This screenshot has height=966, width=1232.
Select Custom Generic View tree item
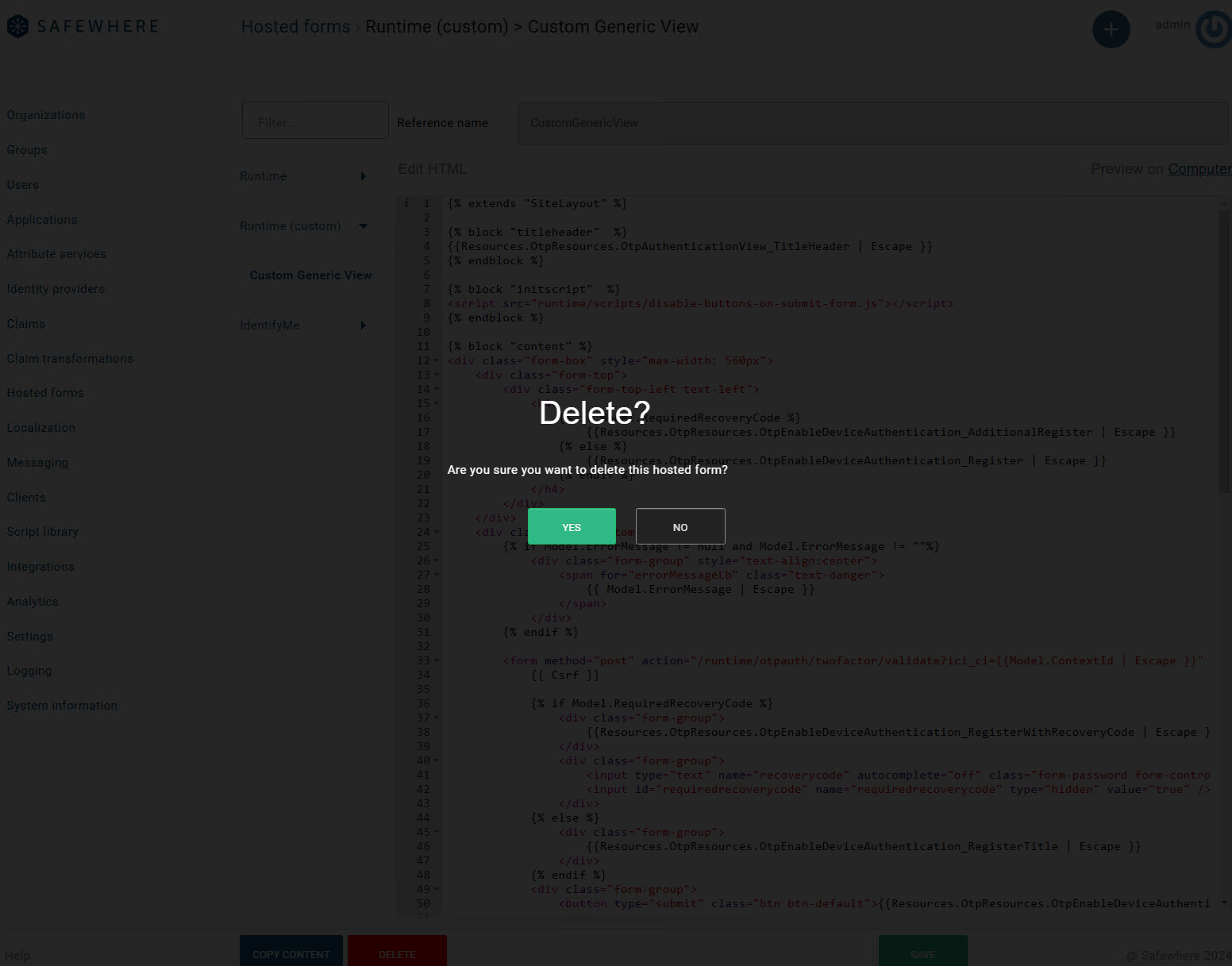click(310, 275)
